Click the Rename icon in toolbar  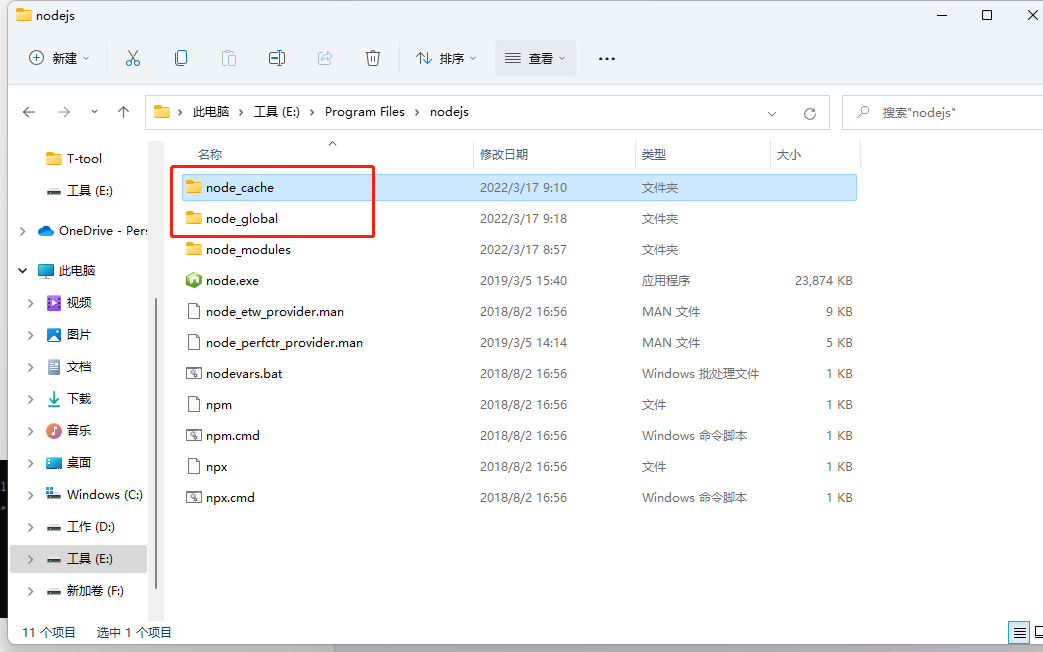tap(277, 59)
